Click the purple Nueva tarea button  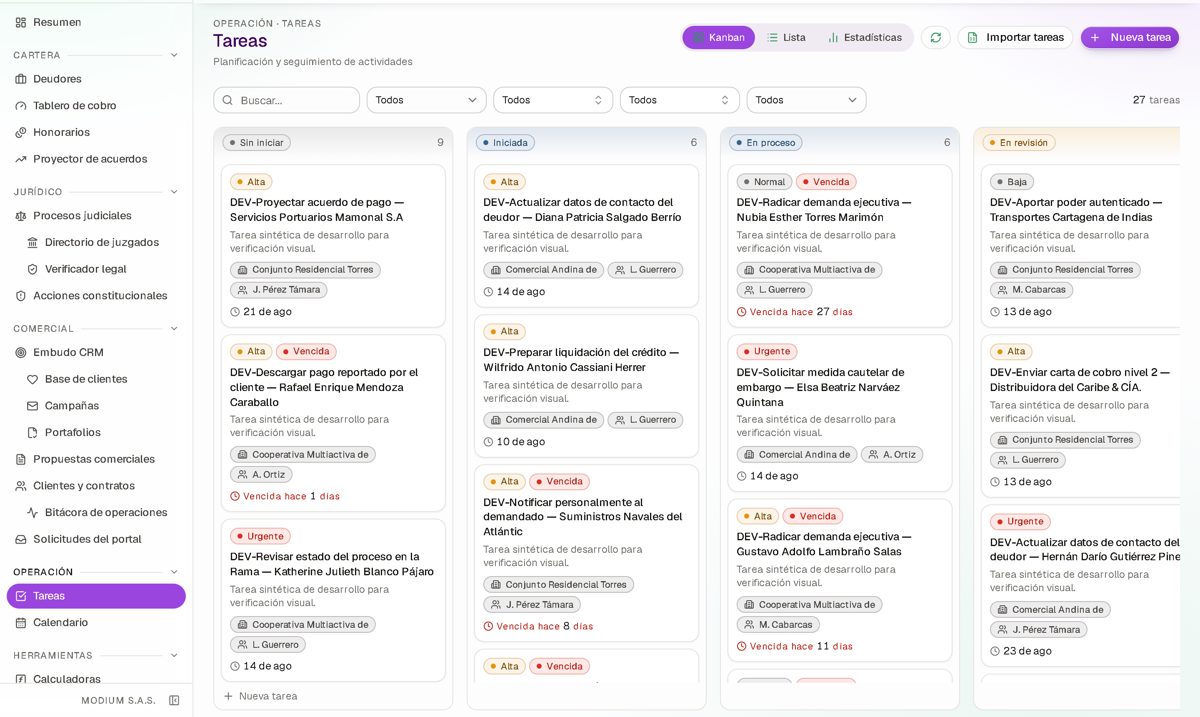1130,37
